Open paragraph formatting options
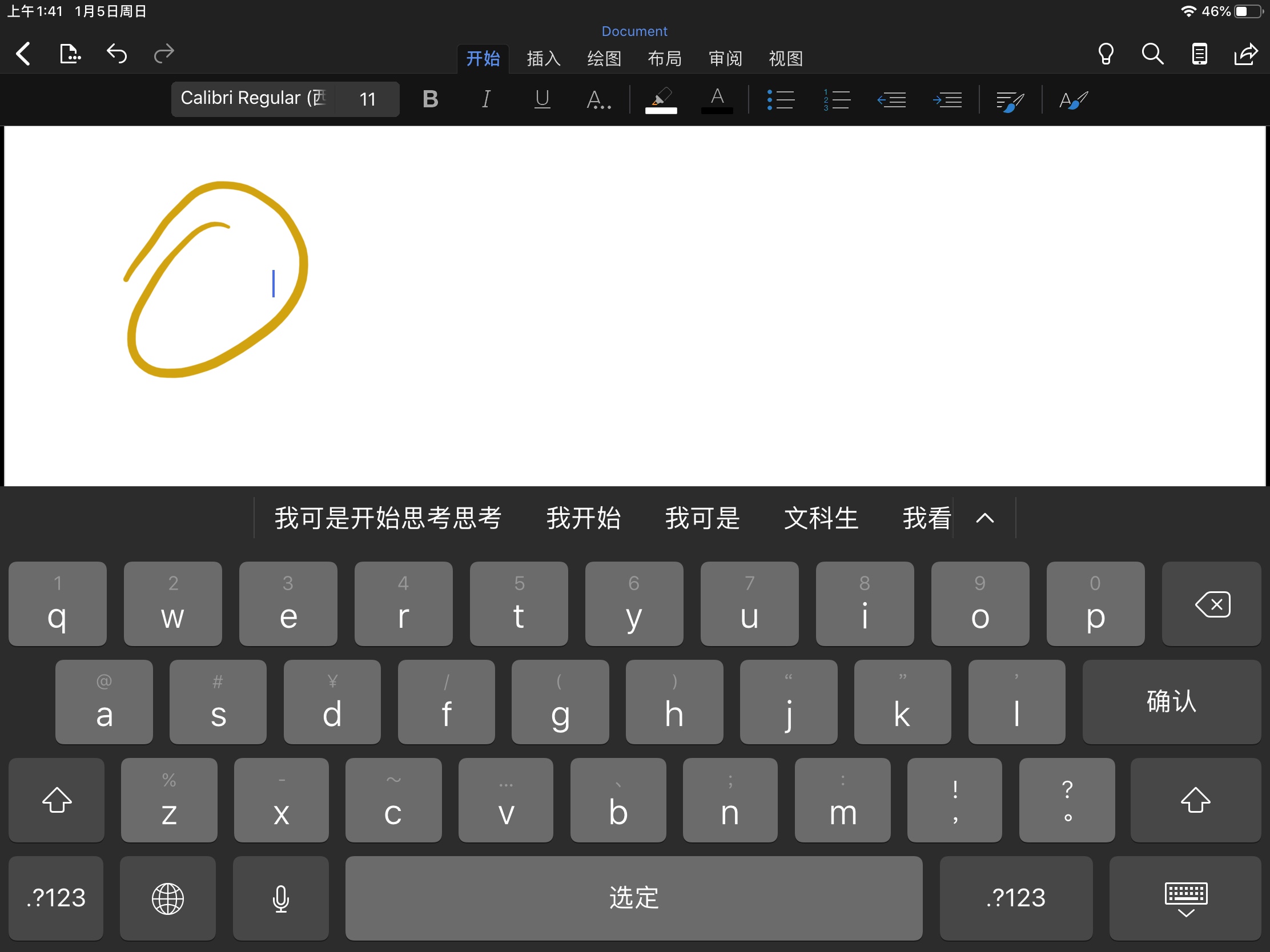 click(x=1010, y=101)
